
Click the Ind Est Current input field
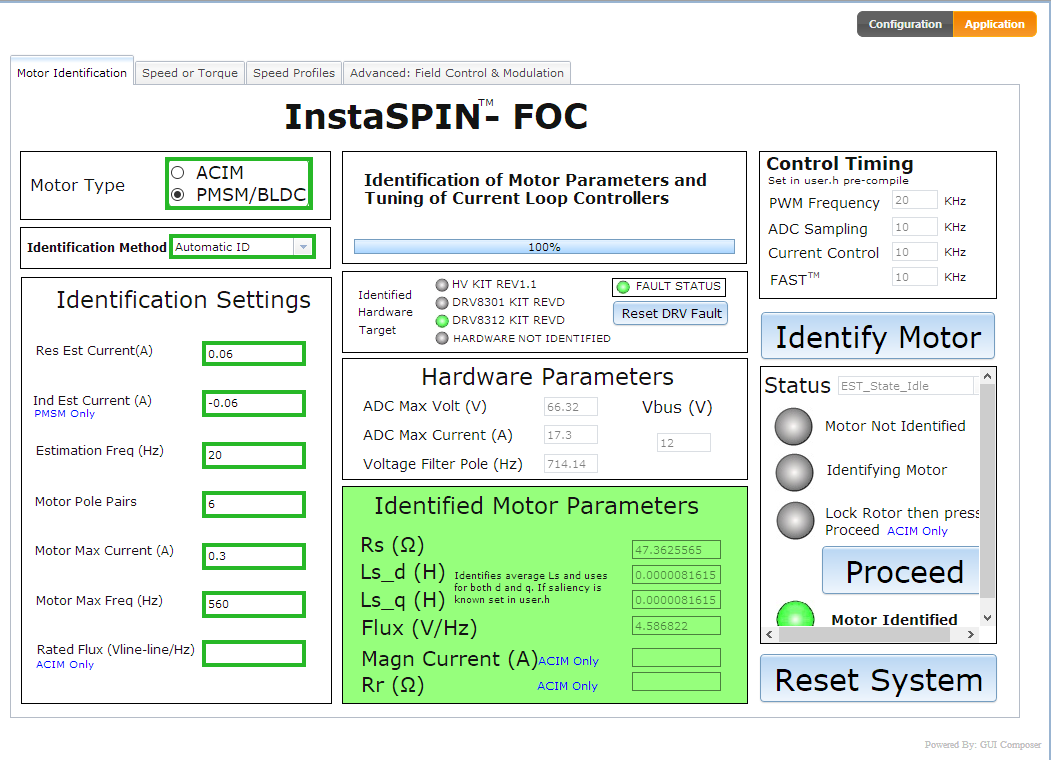tap(254, 403)
